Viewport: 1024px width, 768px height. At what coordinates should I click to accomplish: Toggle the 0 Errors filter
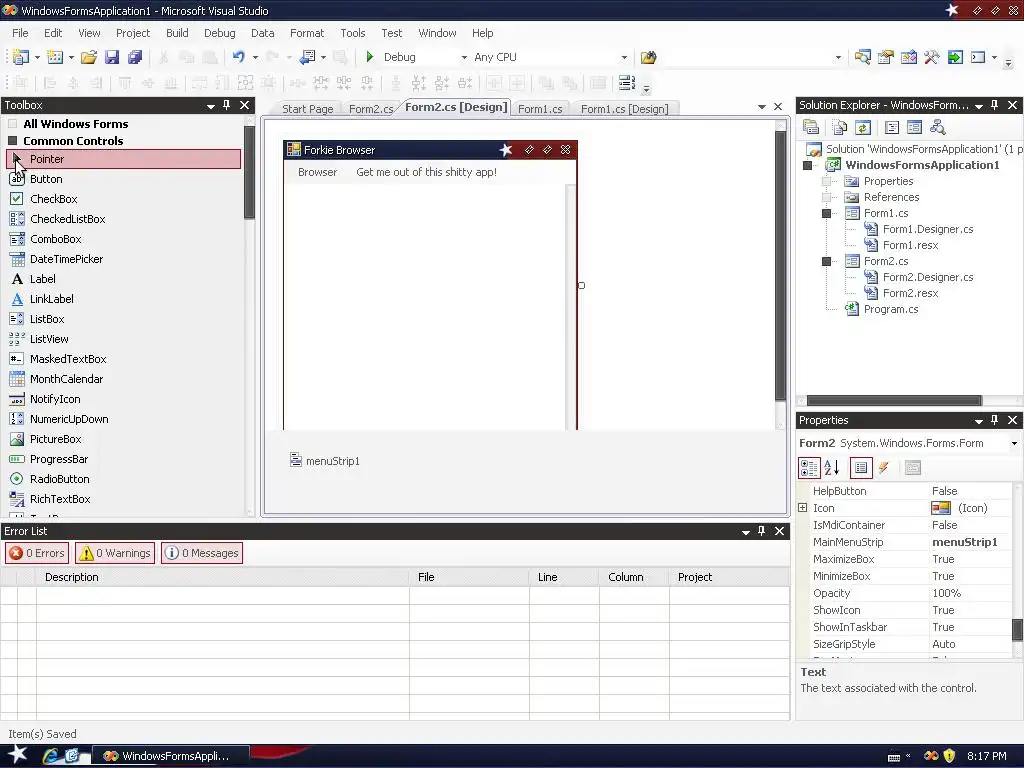coord(37,553)
